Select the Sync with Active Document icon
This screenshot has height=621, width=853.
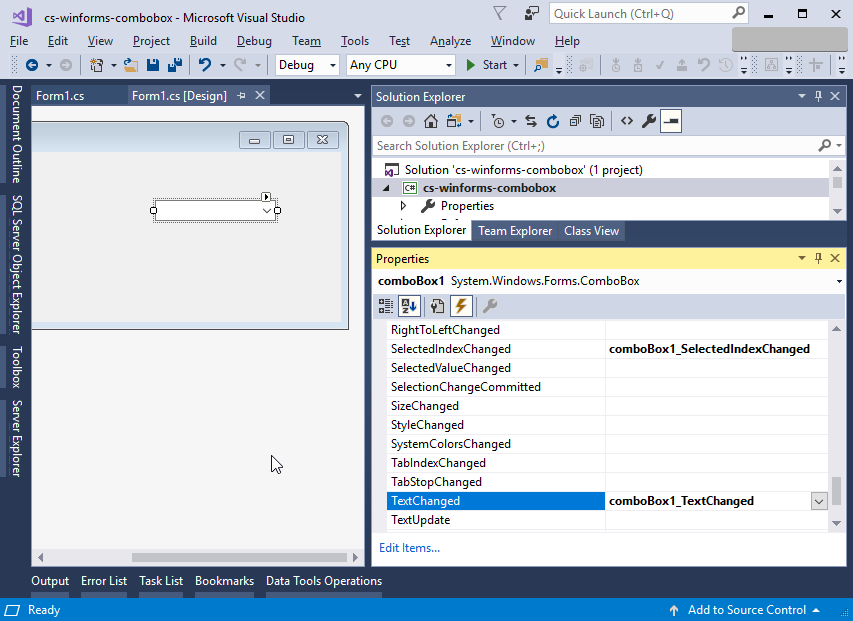[531, 121]
